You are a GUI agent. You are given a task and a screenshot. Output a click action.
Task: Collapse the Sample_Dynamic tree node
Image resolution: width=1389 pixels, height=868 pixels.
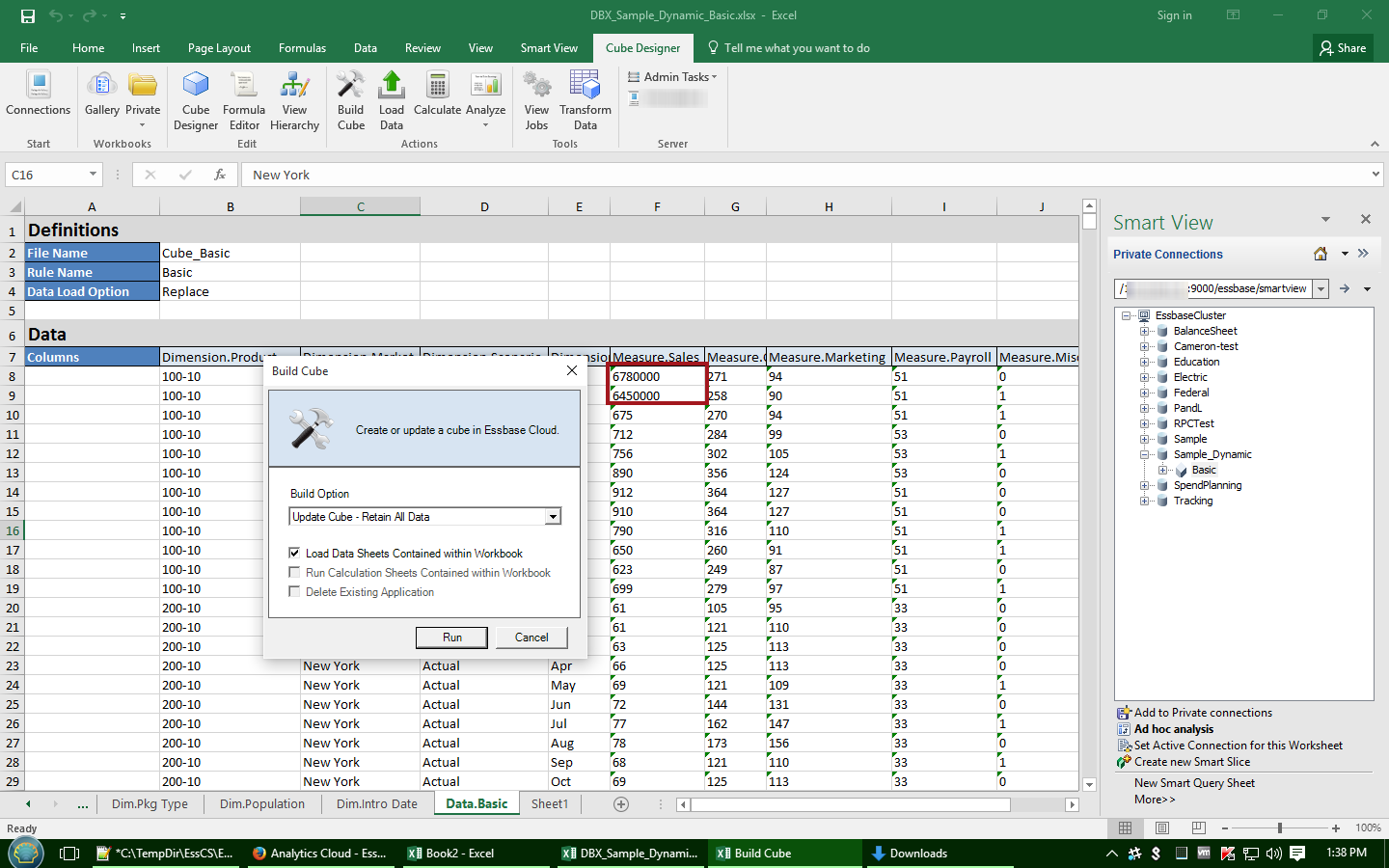click(x=1145, y=454)
